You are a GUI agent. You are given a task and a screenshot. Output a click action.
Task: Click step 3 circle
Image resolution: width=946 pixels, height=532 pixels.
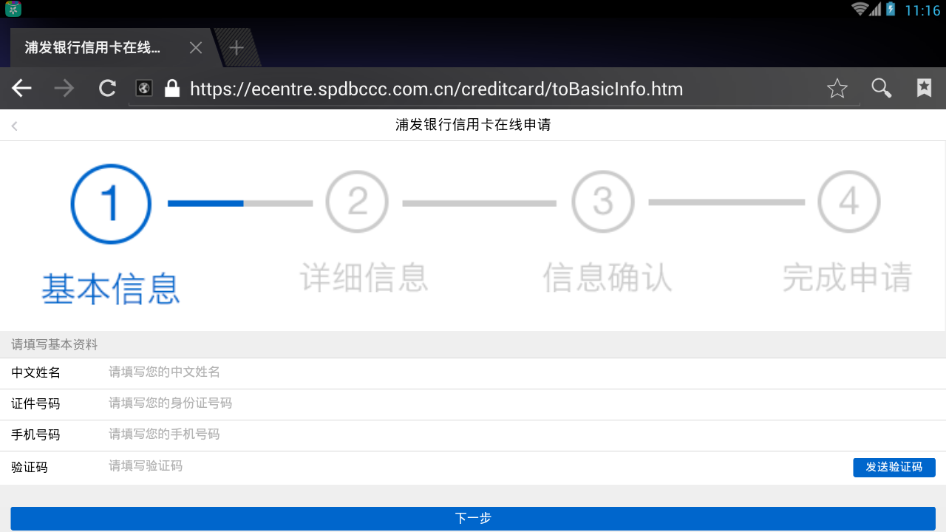pos(603,201)
